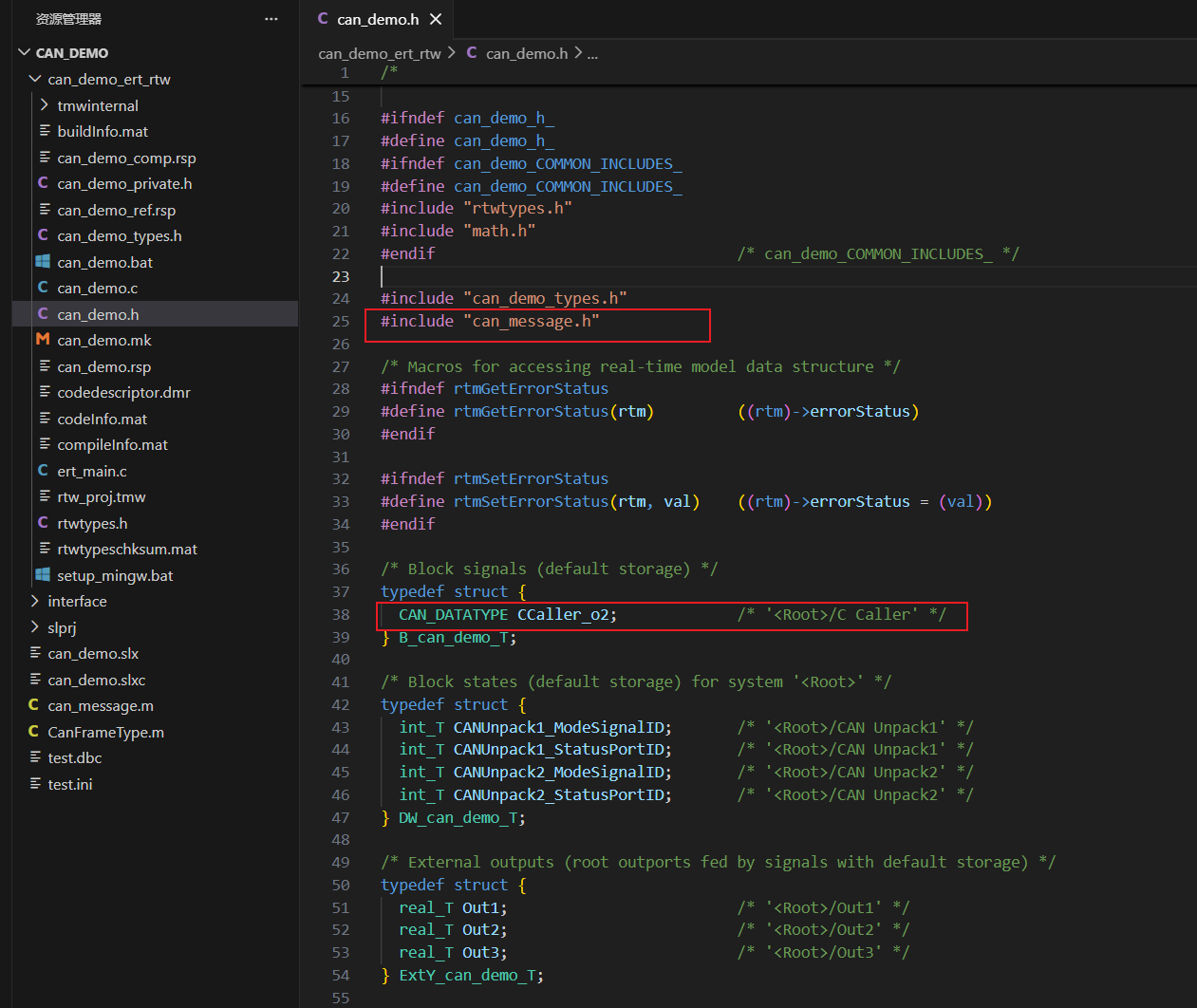1197x1008 pixels.
Task: Expand the interface folder
Action: pyautogui.click(x=35, y=601)
